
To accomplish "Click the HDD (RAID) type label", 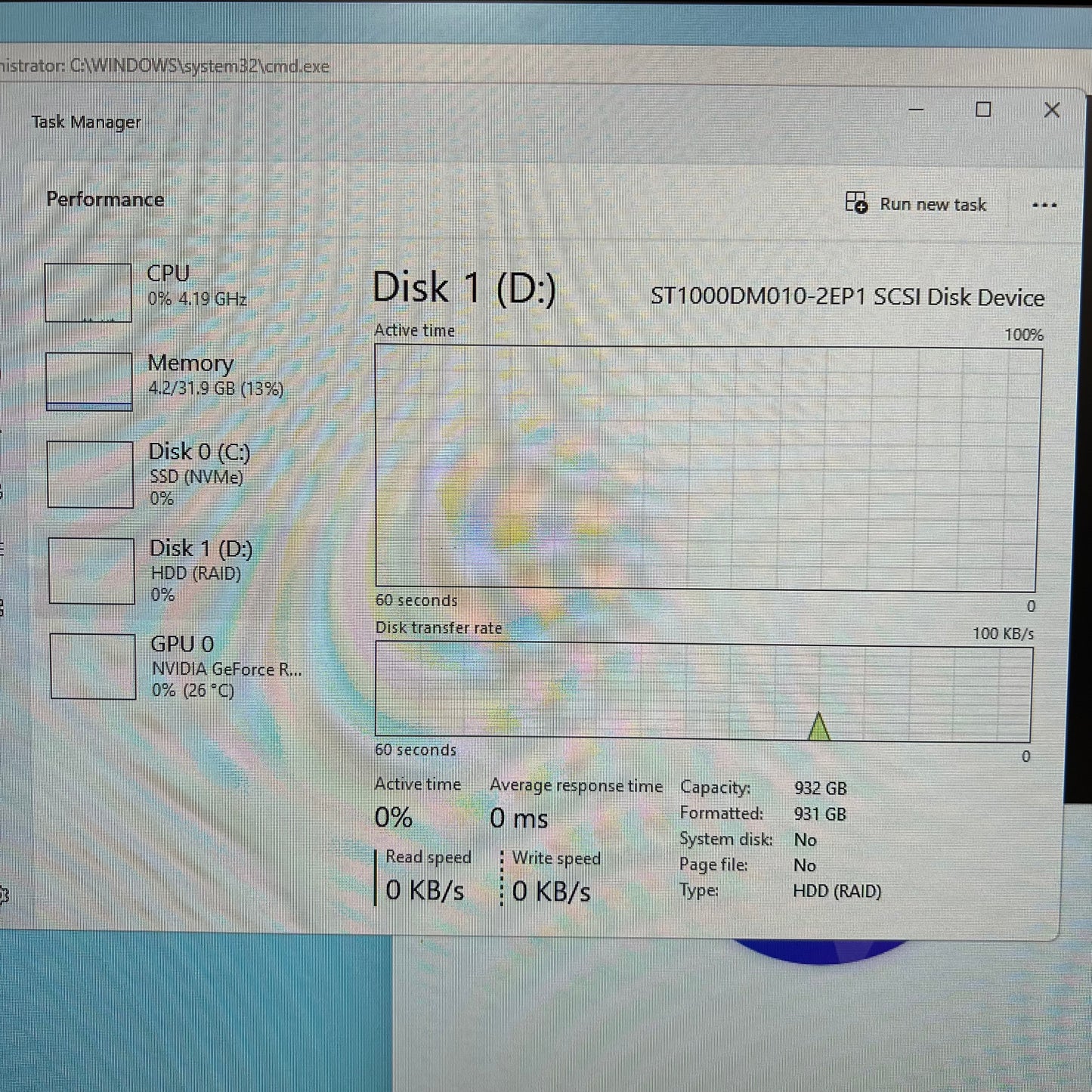I will (x=836, y=892).
